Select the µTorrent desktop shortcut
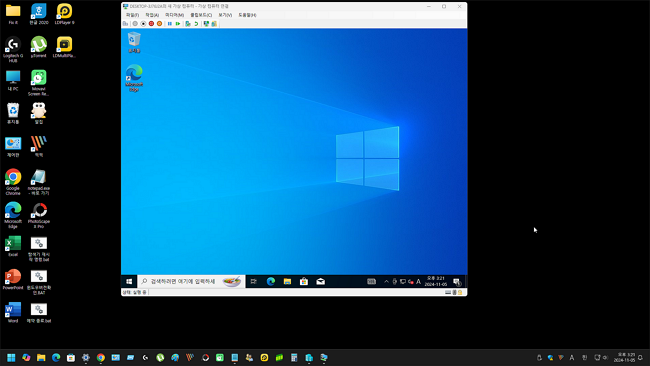This screenshot has width=650, height=366. click(39, 47)
